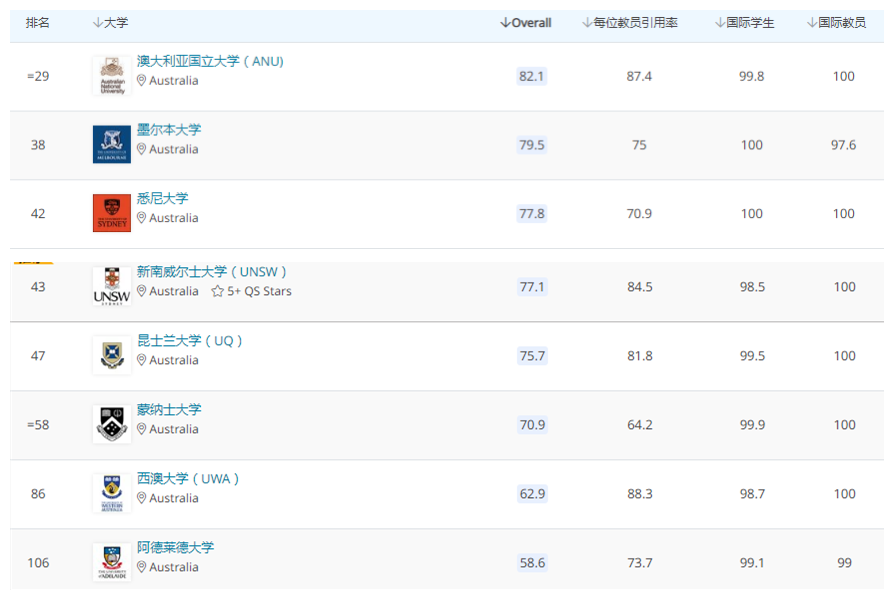Click the University of Sydney logo
The height and width of the screenshot is (600, 894).
(112, 213)
